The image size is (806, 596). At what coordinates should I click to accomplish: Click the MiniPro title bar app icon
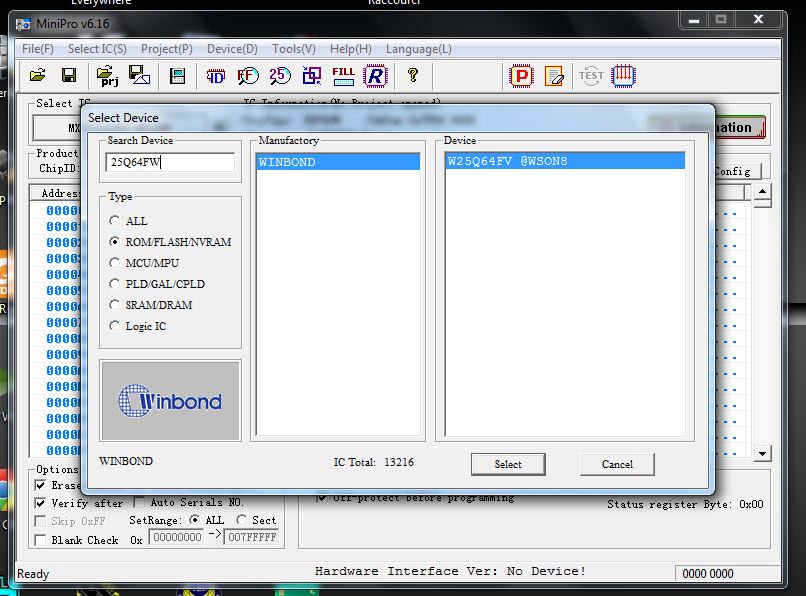23,24
